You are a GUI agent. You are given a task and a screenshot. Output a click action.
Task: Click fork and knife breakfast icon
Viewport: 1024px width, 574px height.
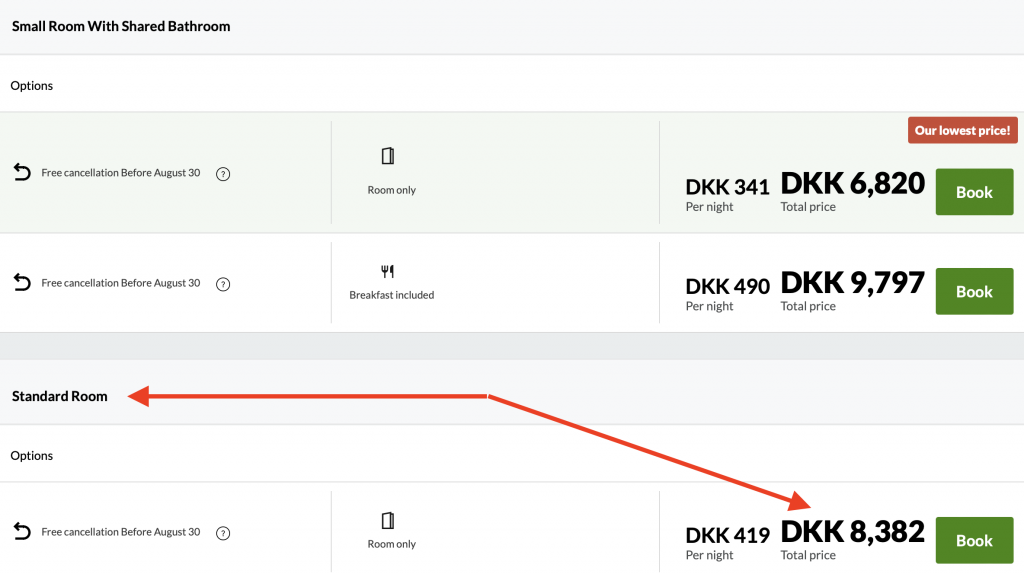coord(387,271)
